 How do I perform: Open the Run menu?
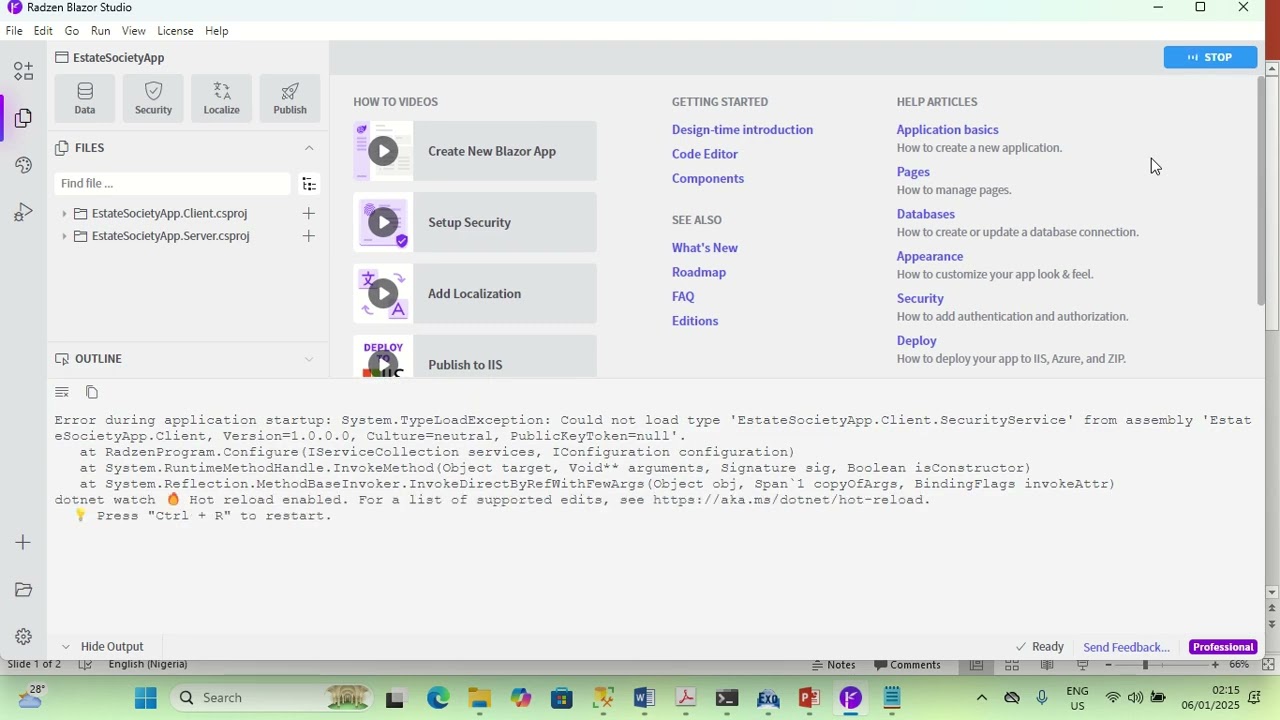pyautogui.click(x=101, y=31)
